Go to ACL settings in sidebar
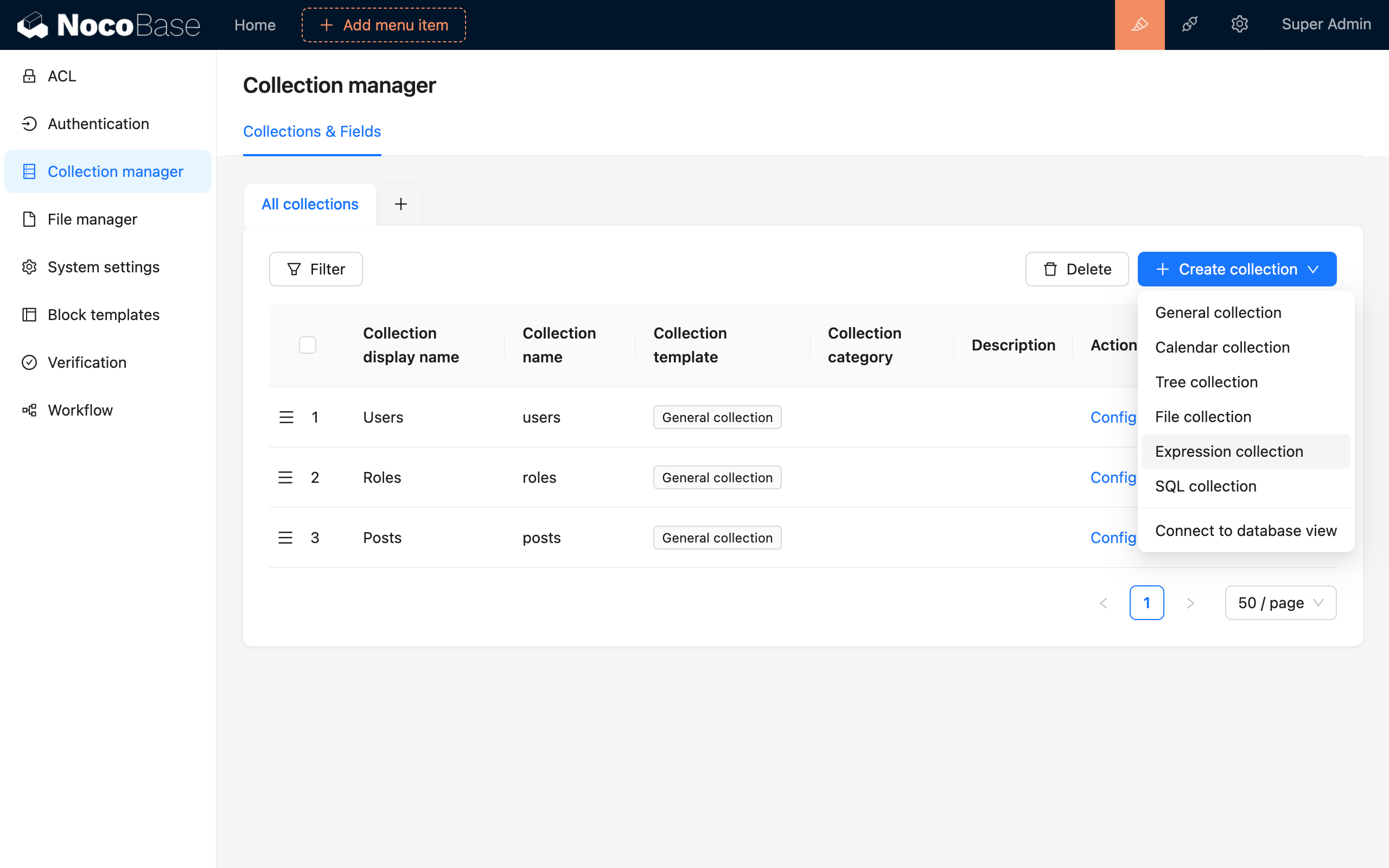 coord(61,76)
